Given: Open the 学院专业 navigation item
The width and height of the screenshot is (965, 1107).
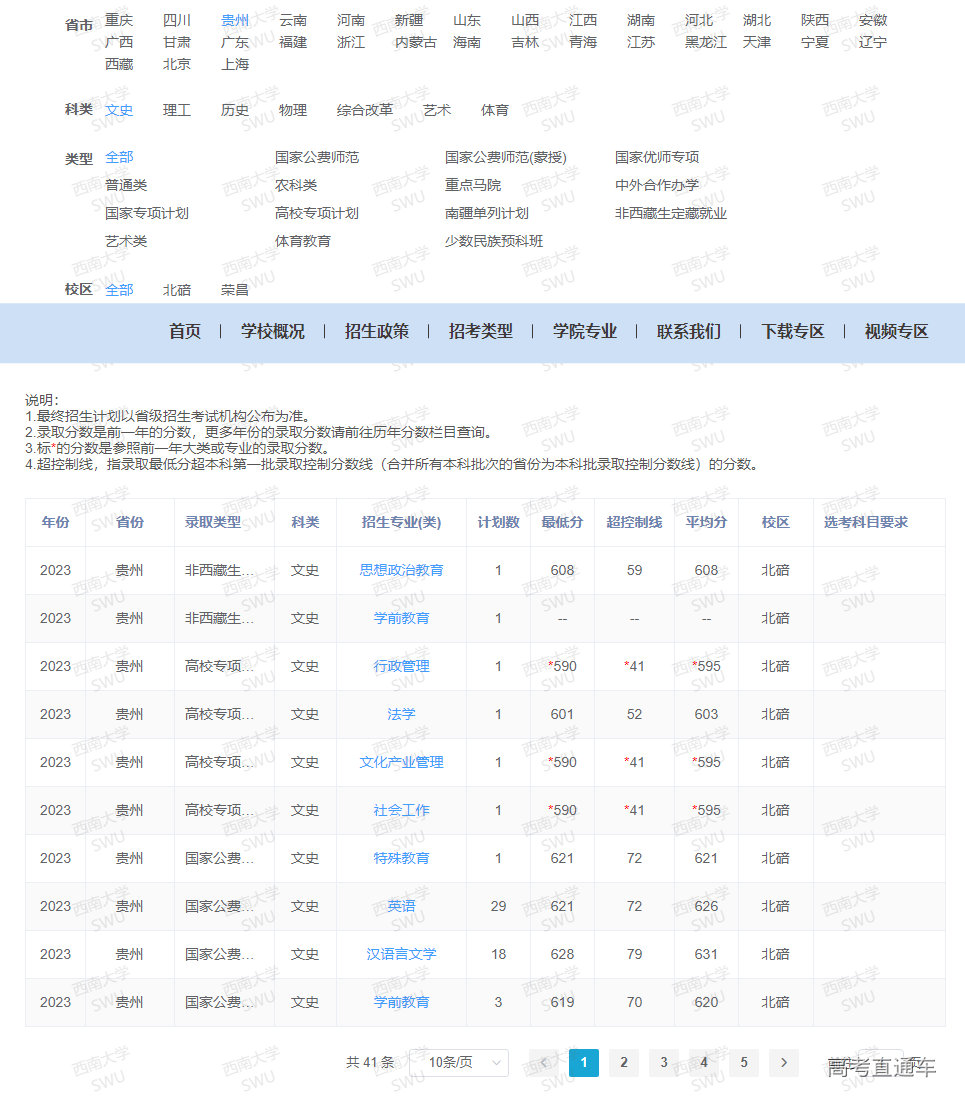Looking at the screenshot, I should 586,331.
